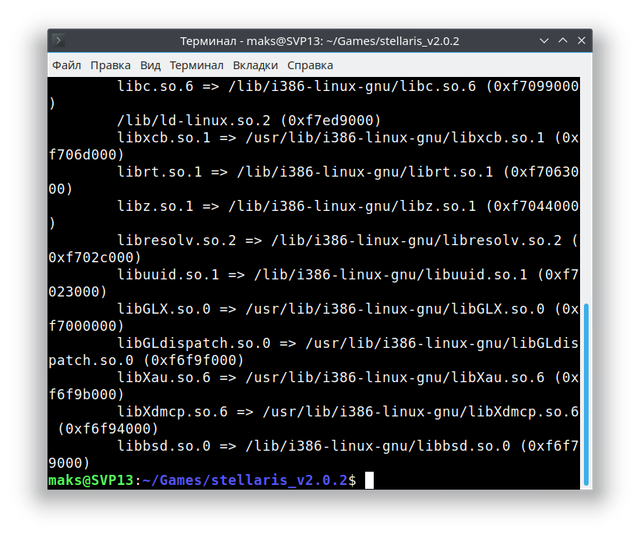
Task: Click the 023000) address text
Action: 78,292
